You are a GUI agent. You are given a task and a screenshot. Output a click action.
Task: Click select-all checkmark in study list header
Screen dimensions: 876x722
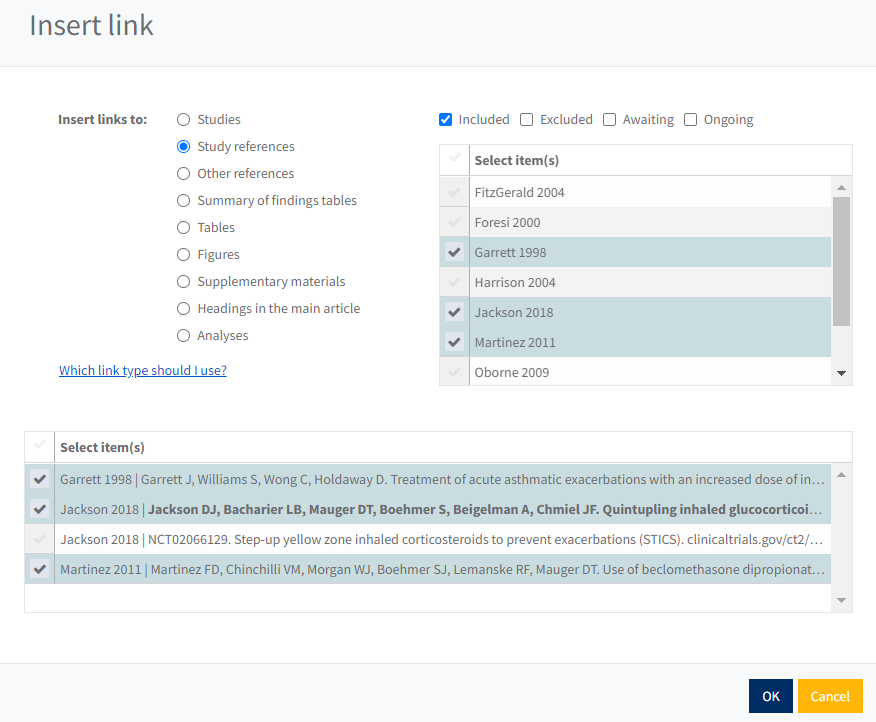[455, 160]
